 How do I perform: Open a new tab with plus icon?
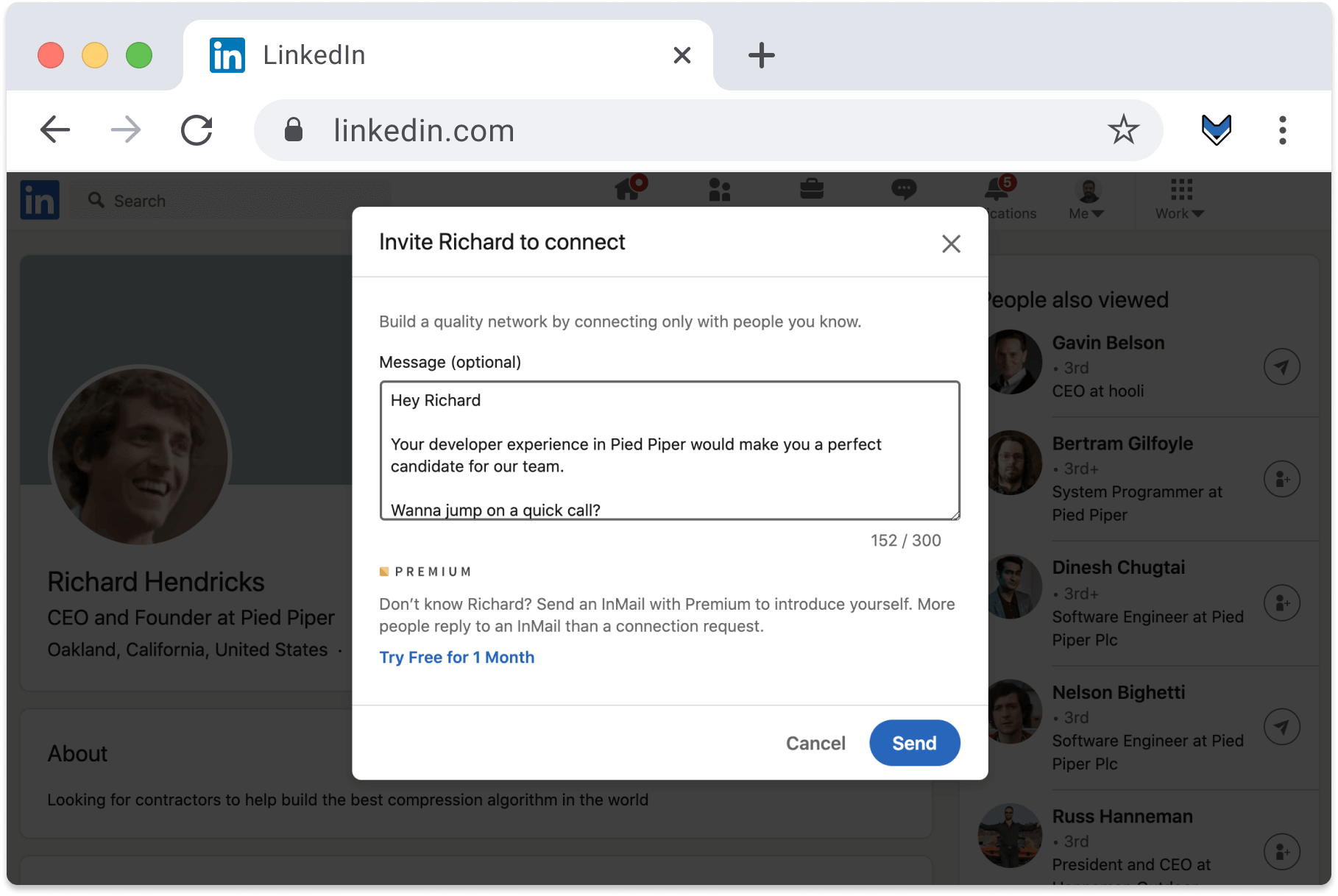click(761, 55)
